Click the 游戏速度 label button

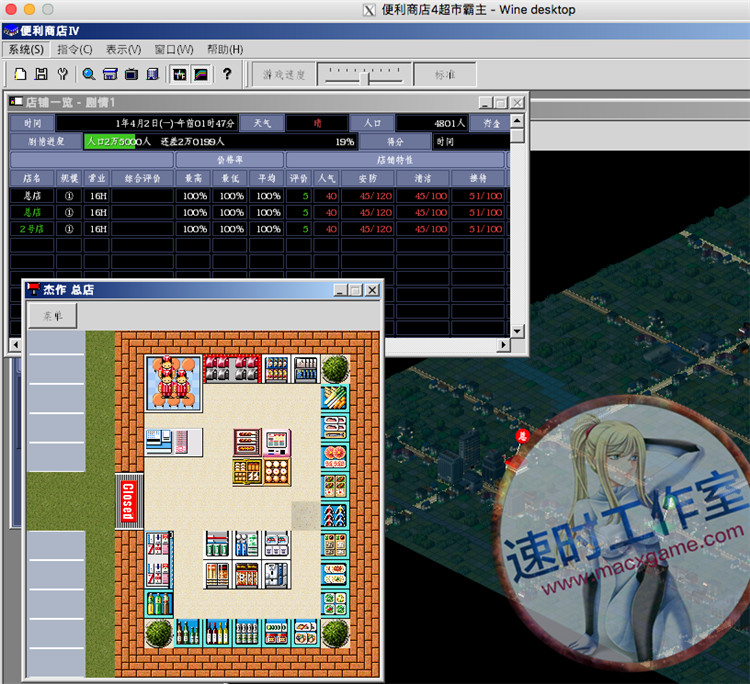click(x=284, y=75)
